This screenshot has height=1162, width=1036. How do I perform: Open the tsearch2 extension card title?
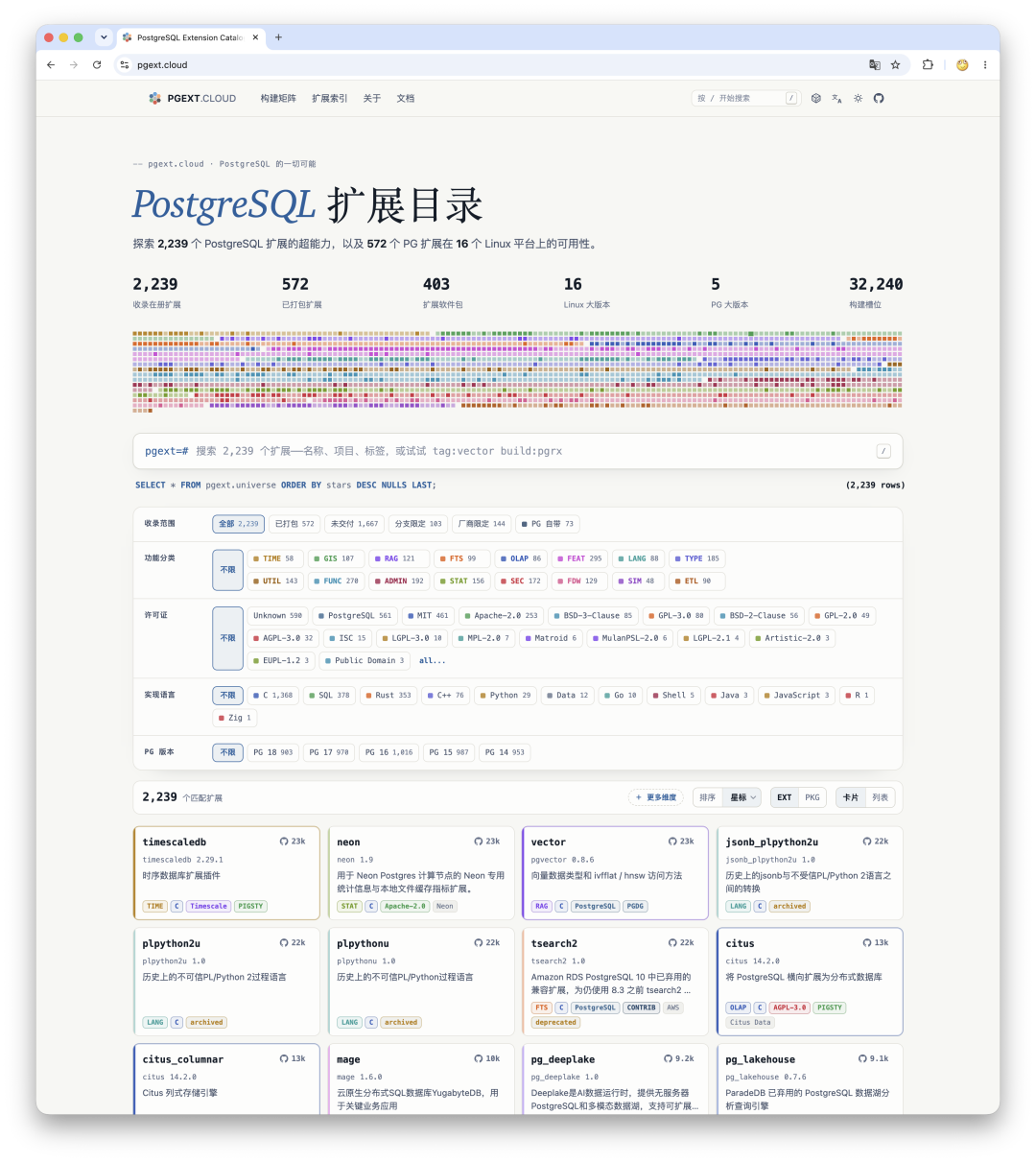pyautogui.click(x=554, y=943)
